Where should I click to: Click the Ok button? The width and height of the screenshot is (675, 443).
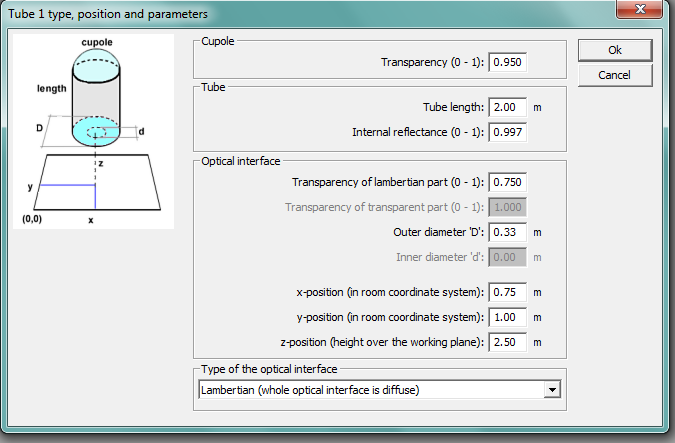(615, 50)
